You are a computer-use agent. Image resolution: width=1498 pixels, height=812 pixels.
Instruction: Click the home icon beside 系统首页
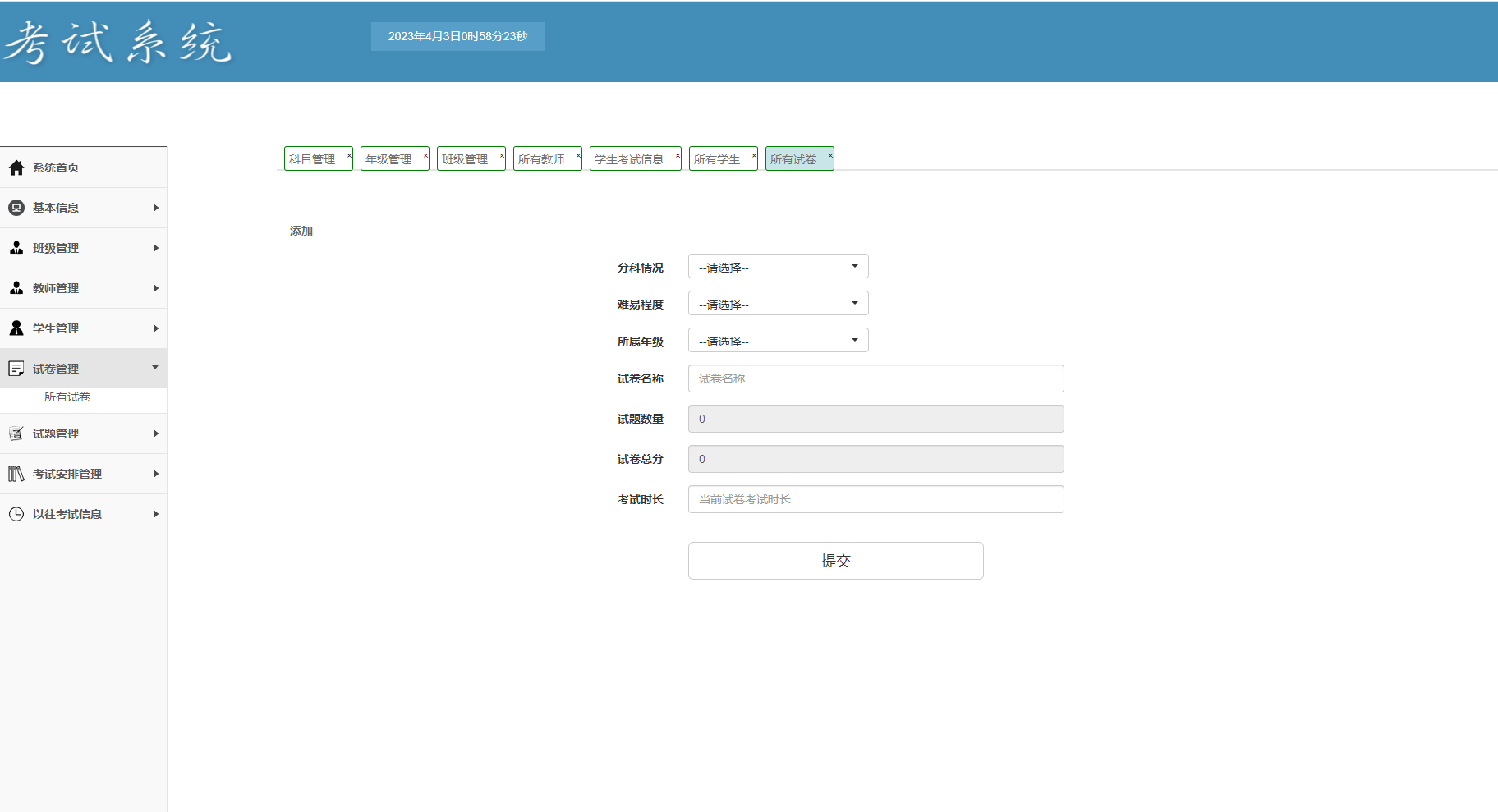pos(16,167)
